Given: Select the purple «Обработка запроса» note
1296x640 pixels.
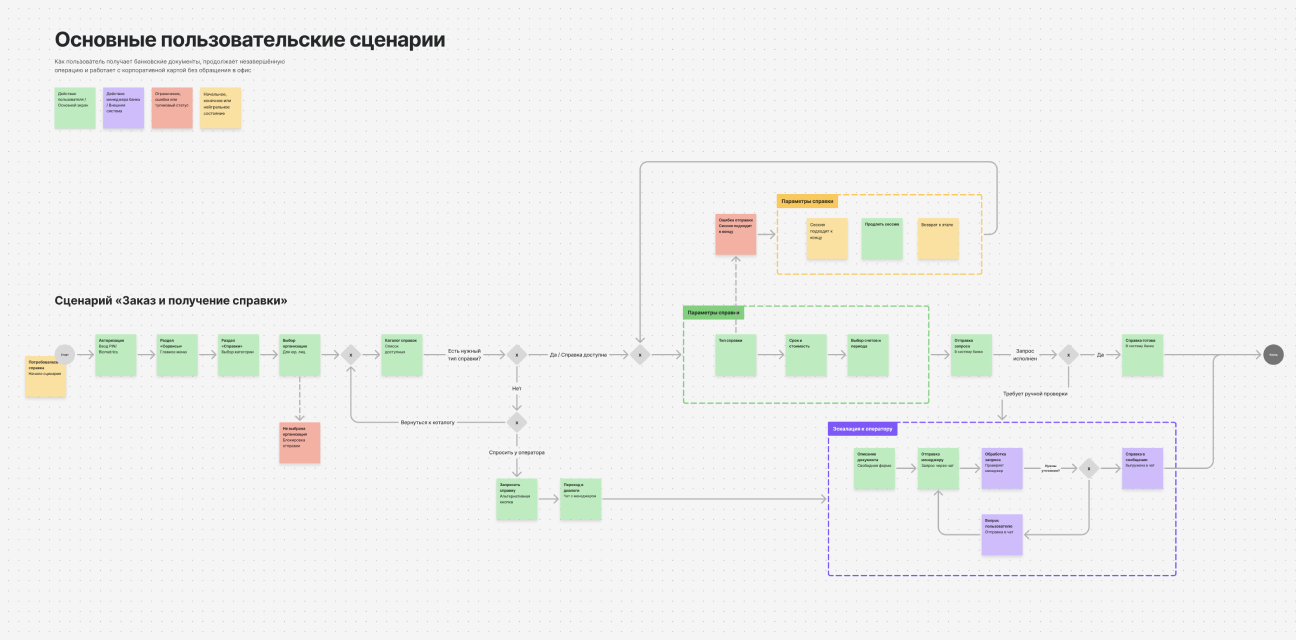Looking at the screenshot, I should coord(1002,468).
